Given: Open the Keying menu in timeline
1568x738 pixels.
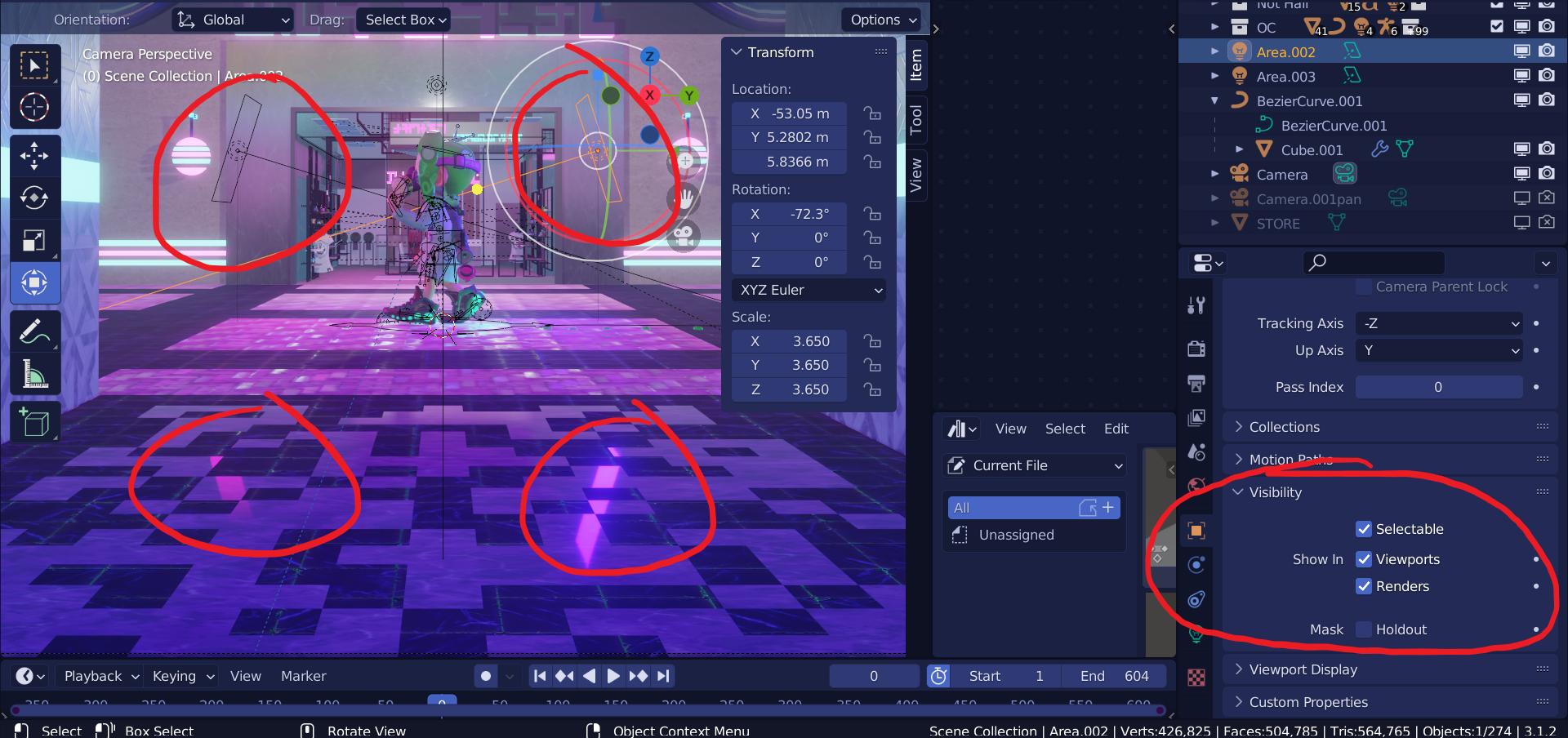Looking at the screenshot, I should coord(183,676).
